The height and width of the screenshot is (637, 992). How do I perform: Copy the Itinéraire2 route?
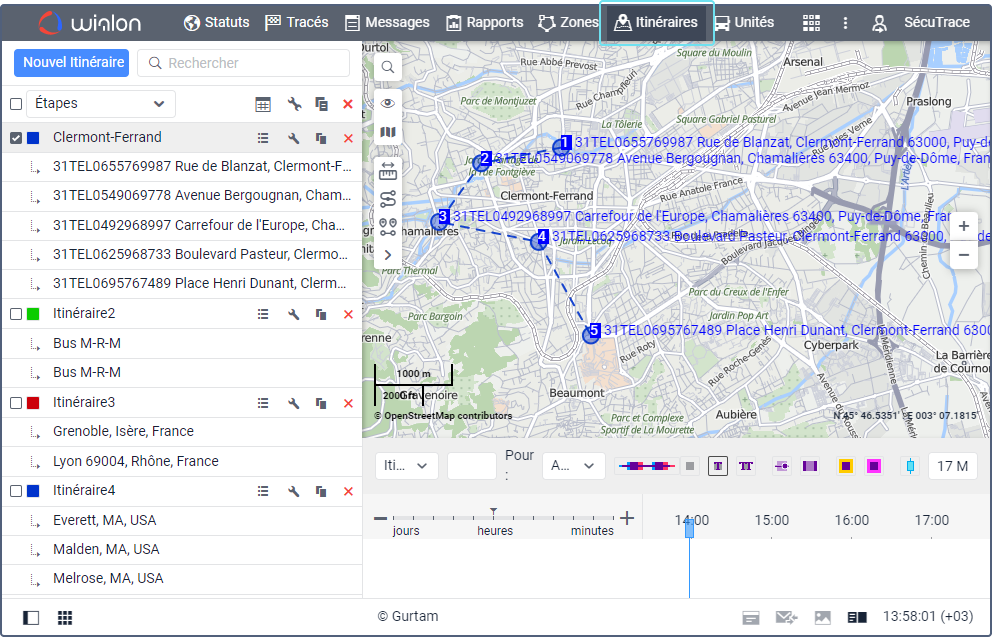321,314
